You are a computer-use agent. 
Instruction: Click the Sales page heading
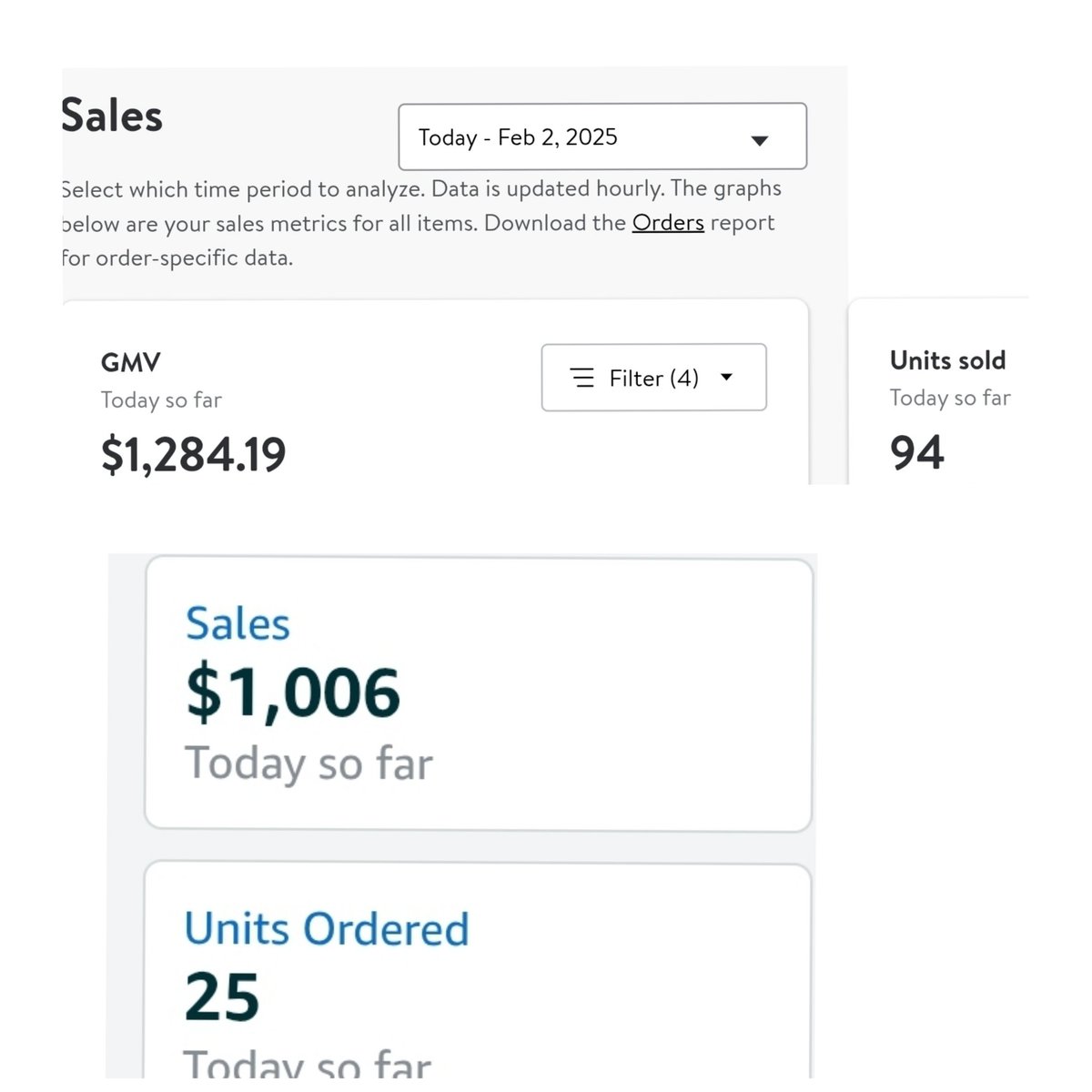click(112, 116)
